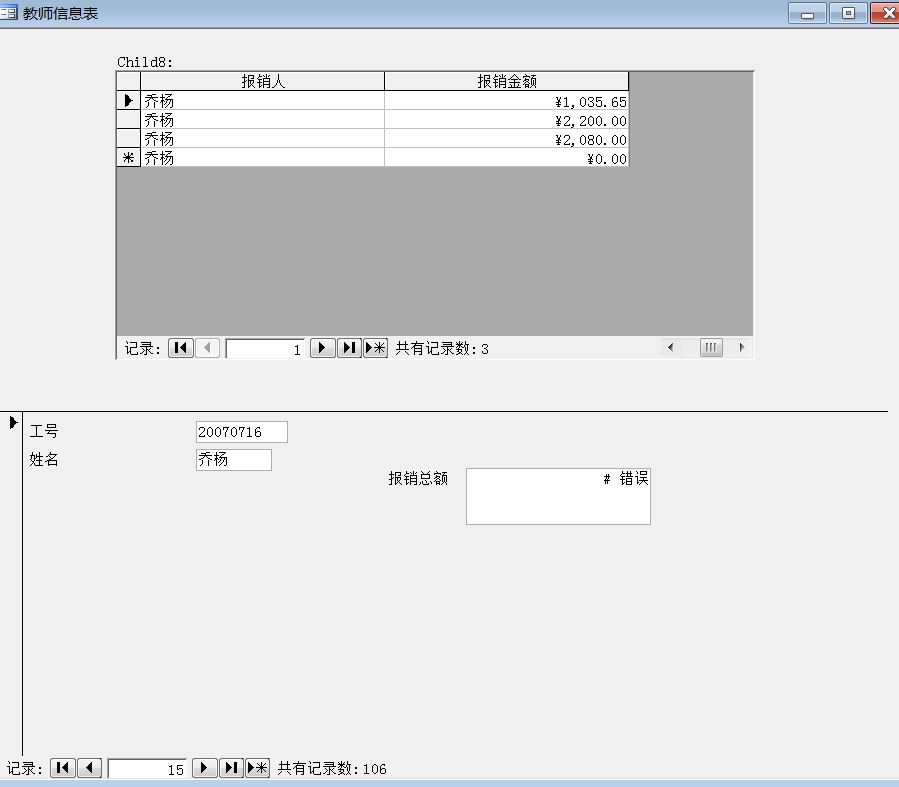Select the 报销金额 column header
The width and height of the screenshot is (899, 787).
[x=506, y=82]
